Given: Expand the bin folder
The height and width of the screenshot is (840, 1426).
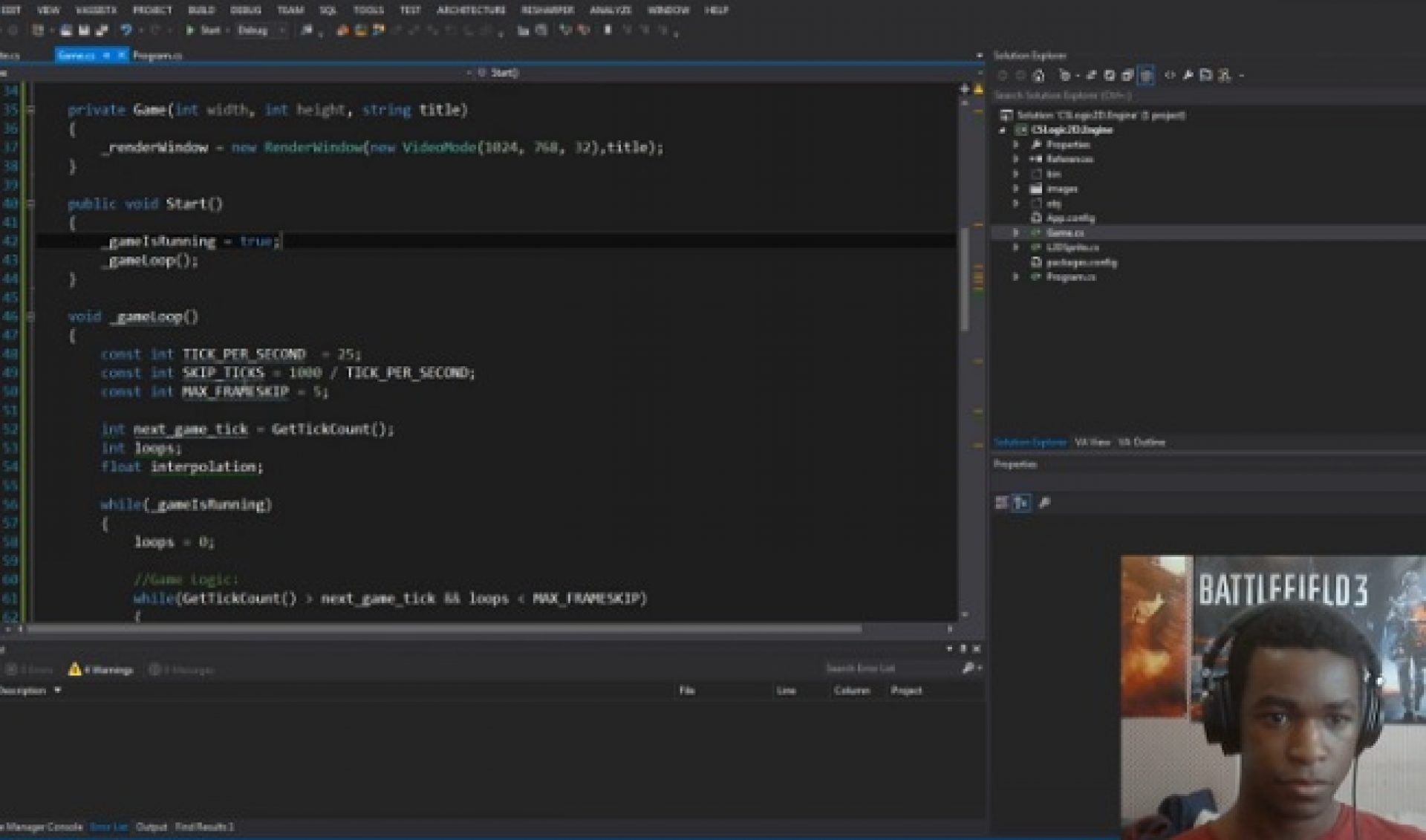Looking at the screenshot, I should (1016, 174).
